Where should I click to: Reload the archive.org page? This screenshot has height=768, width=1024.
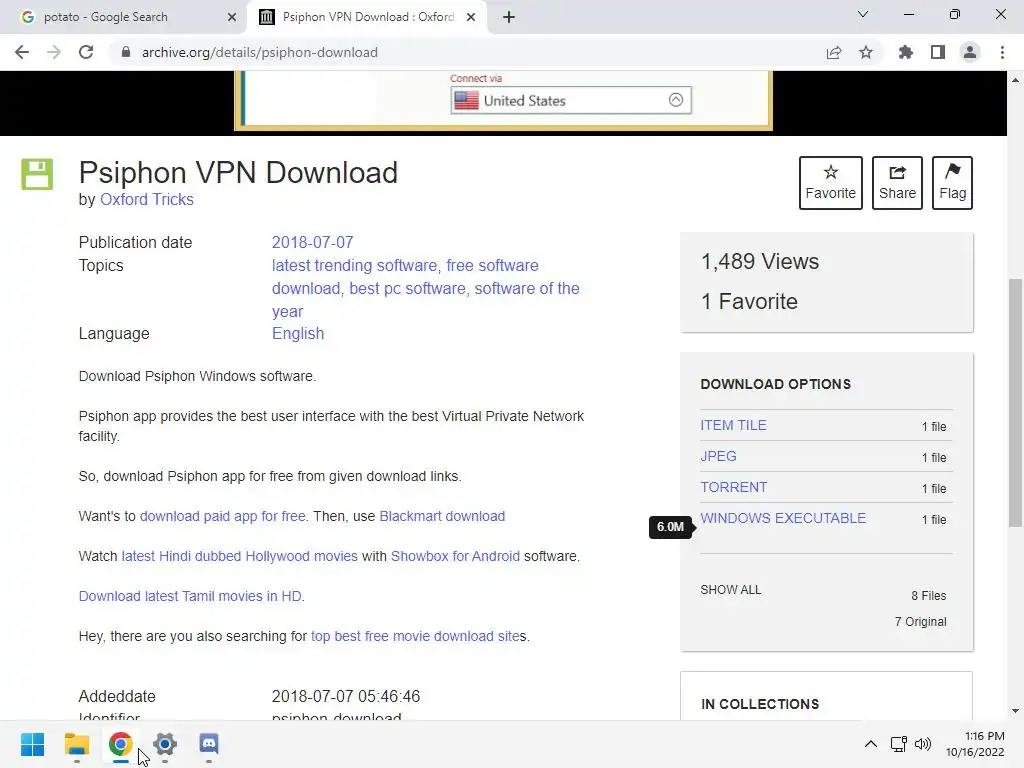86,52
